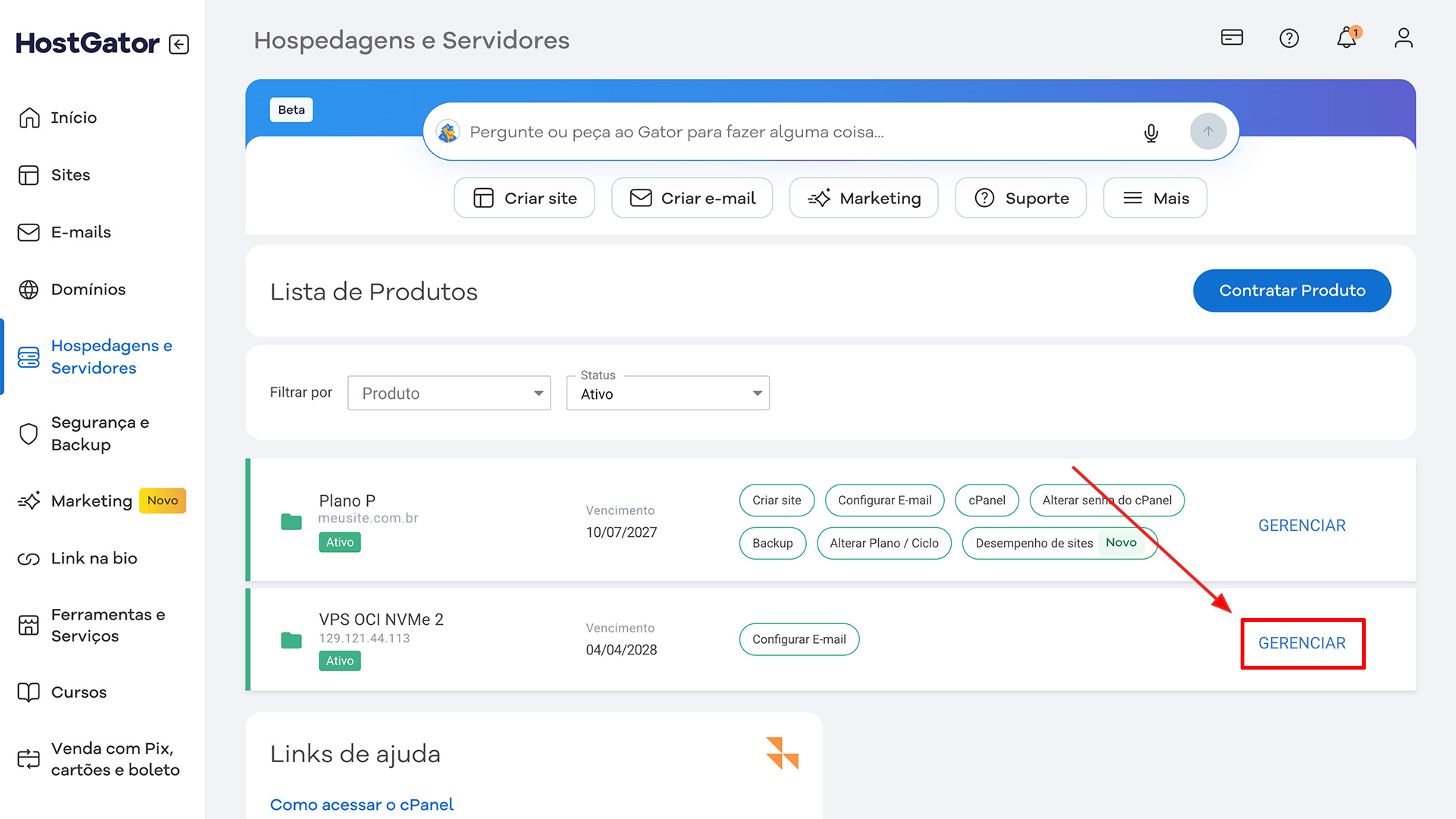Viewport: 1456px width, 819px height.
Task: Expand the Produto filter dropdown
Action: 449,393
